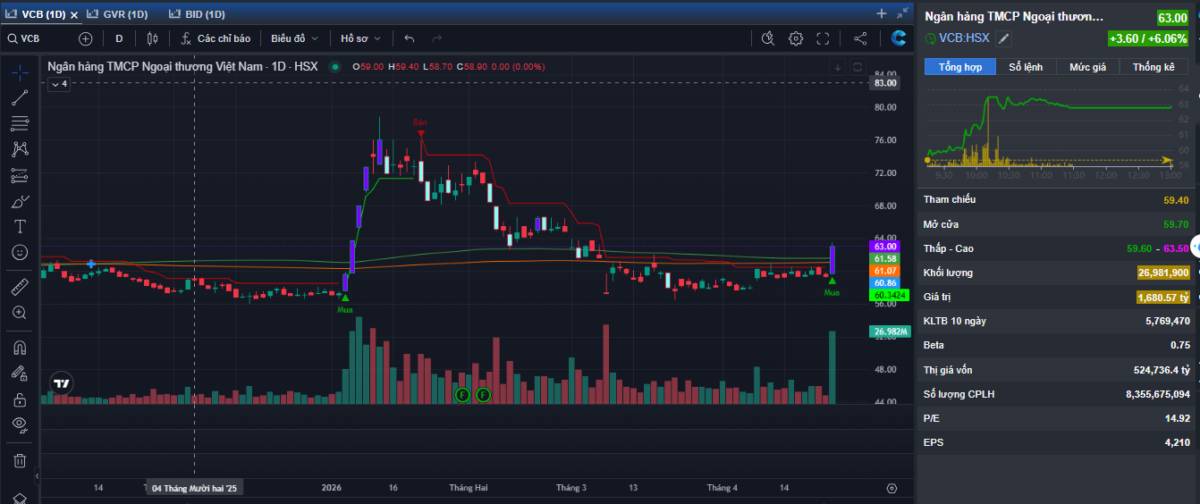This screenshot has width=1200, height=504.
Task: Click the current price label 63.00 on axis
Action: (886, 246)
